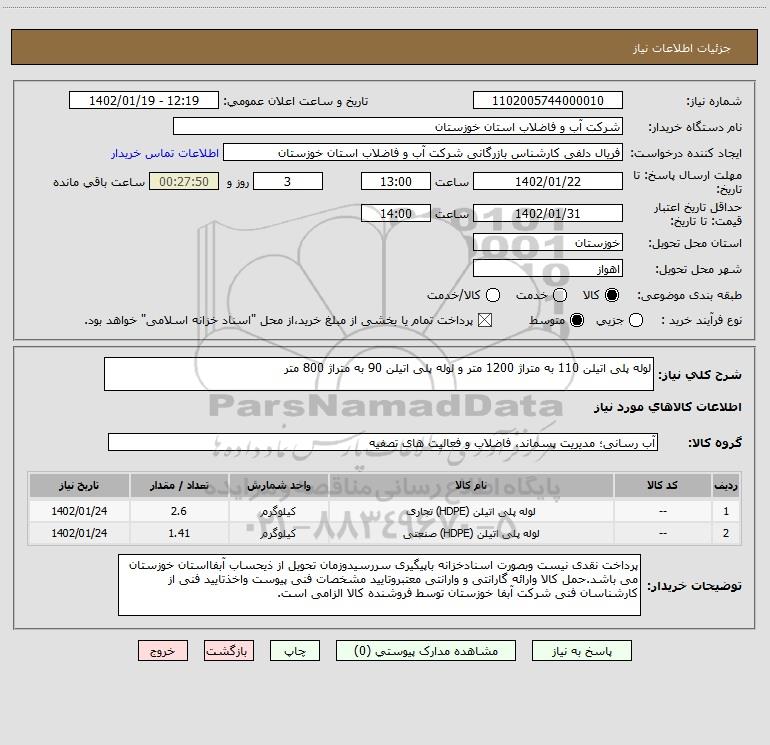Viewport: 770px width, 745px height.
Task: Open the اطلاعات تماس خریدار link
Action: point(165,153)
